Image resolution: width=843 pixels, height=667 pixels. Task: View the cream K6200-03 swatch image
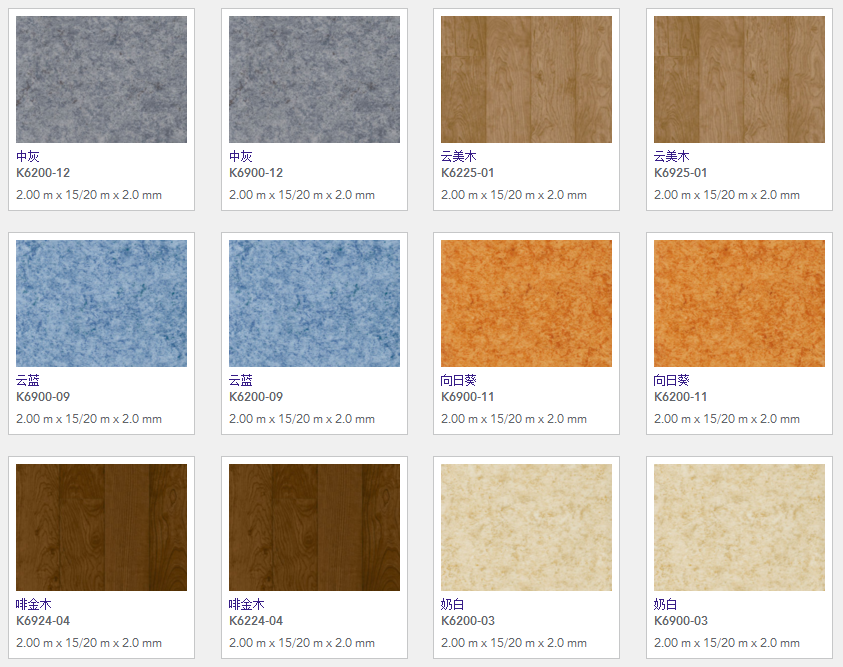[x=526, y=527]
